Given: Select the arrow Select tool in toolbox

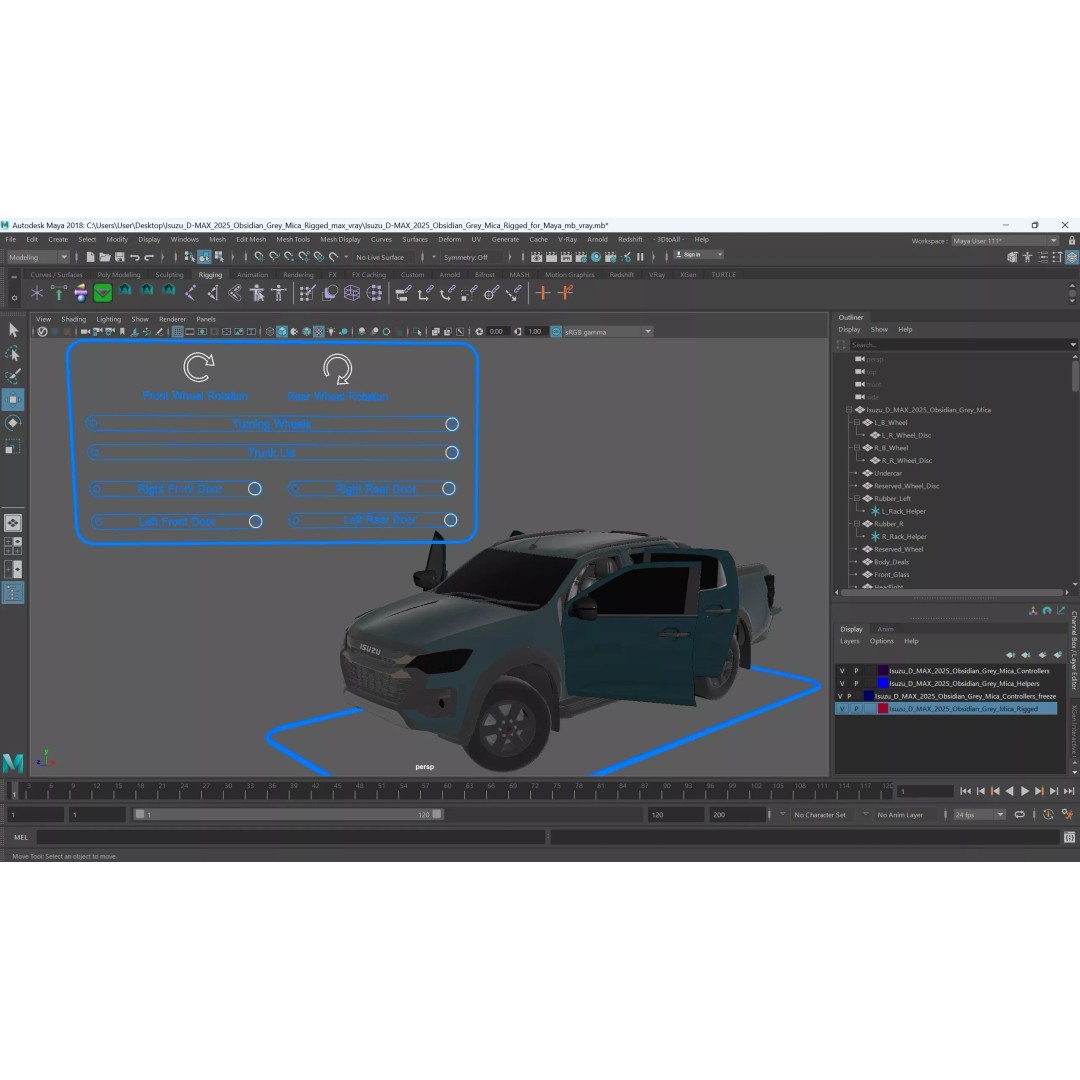Looking at the screenshot, I should tap(13, 331).
